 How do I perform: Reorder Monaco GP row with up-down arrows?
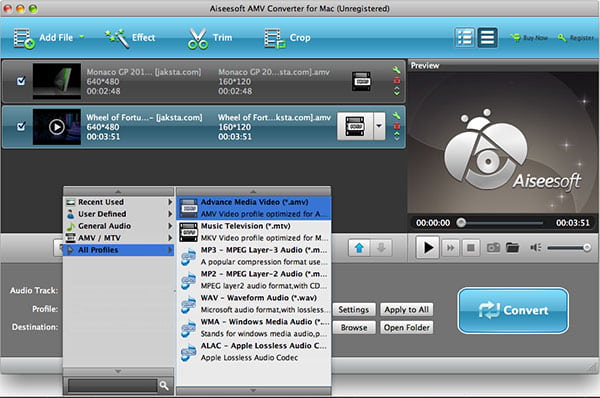point(397,91)
